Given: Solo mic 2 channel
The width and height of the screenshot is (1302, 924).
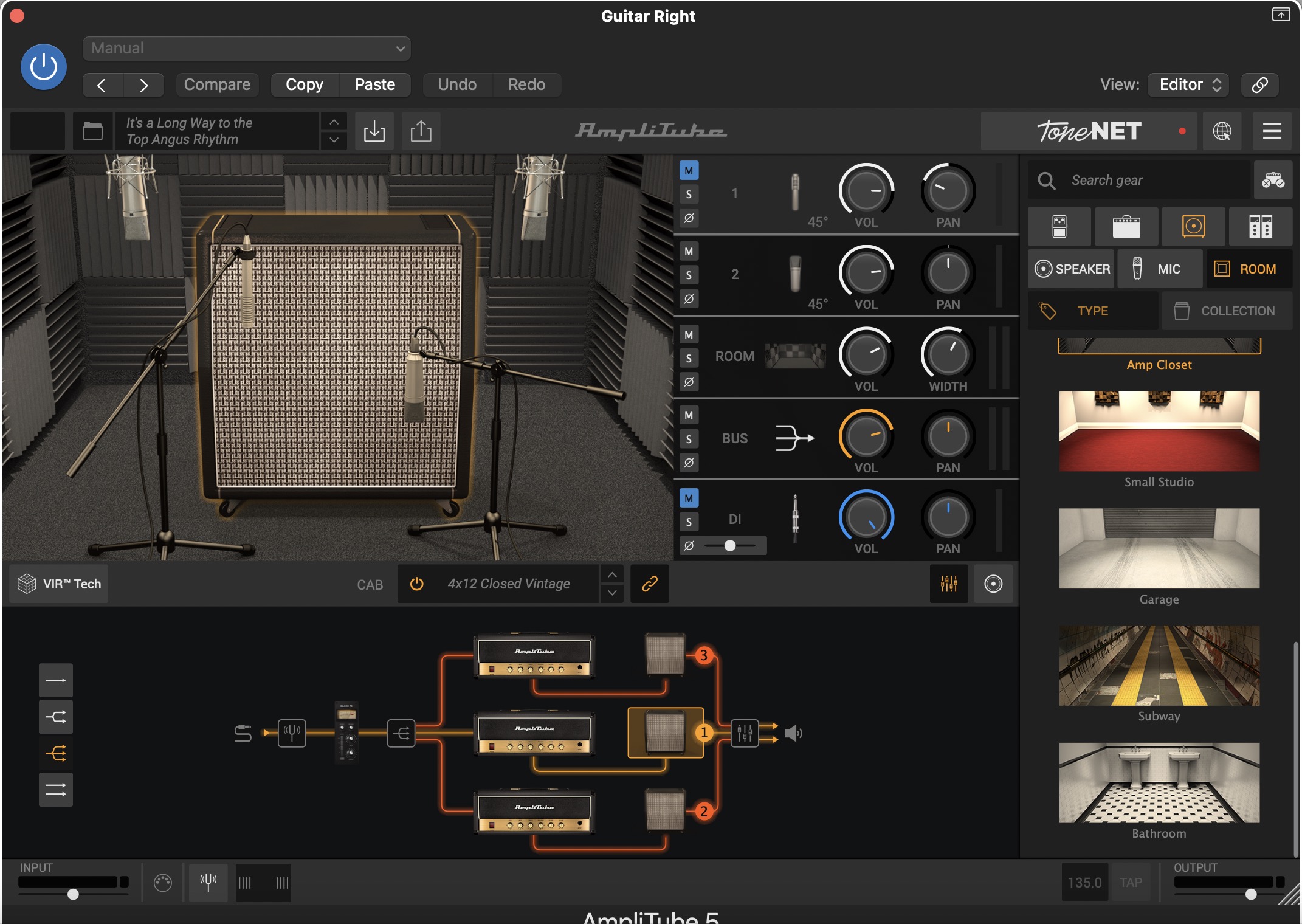Looking at the screenshot, I should (x=689, y=275).
